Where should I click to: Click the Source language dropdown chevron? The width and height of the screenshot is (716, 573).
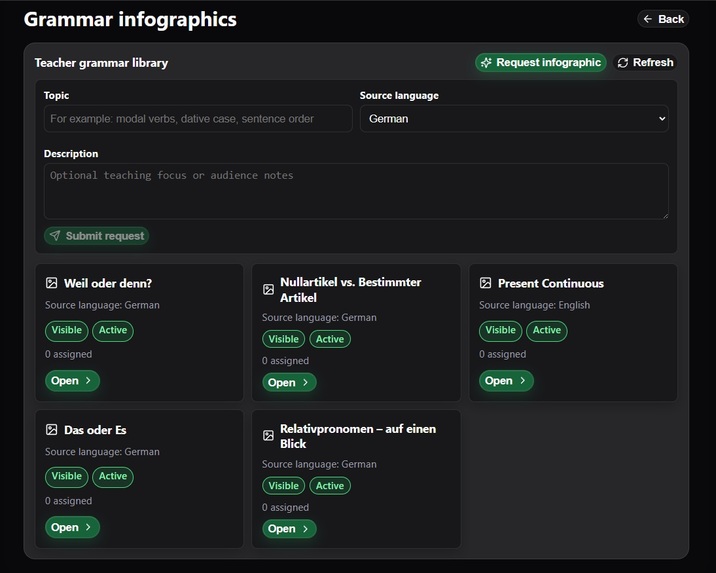coord(662,119)
